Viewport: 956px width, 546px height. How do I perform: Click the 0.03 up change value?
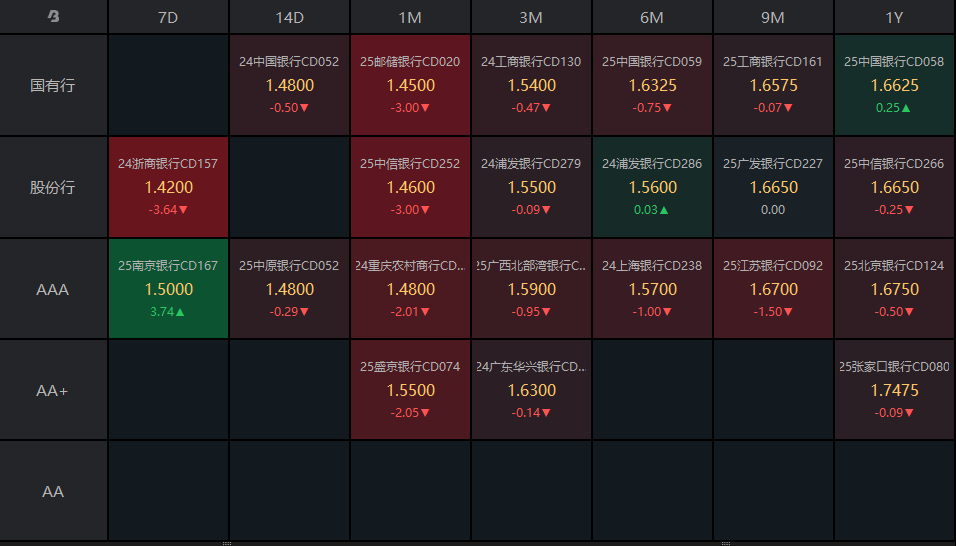point(651,210)
